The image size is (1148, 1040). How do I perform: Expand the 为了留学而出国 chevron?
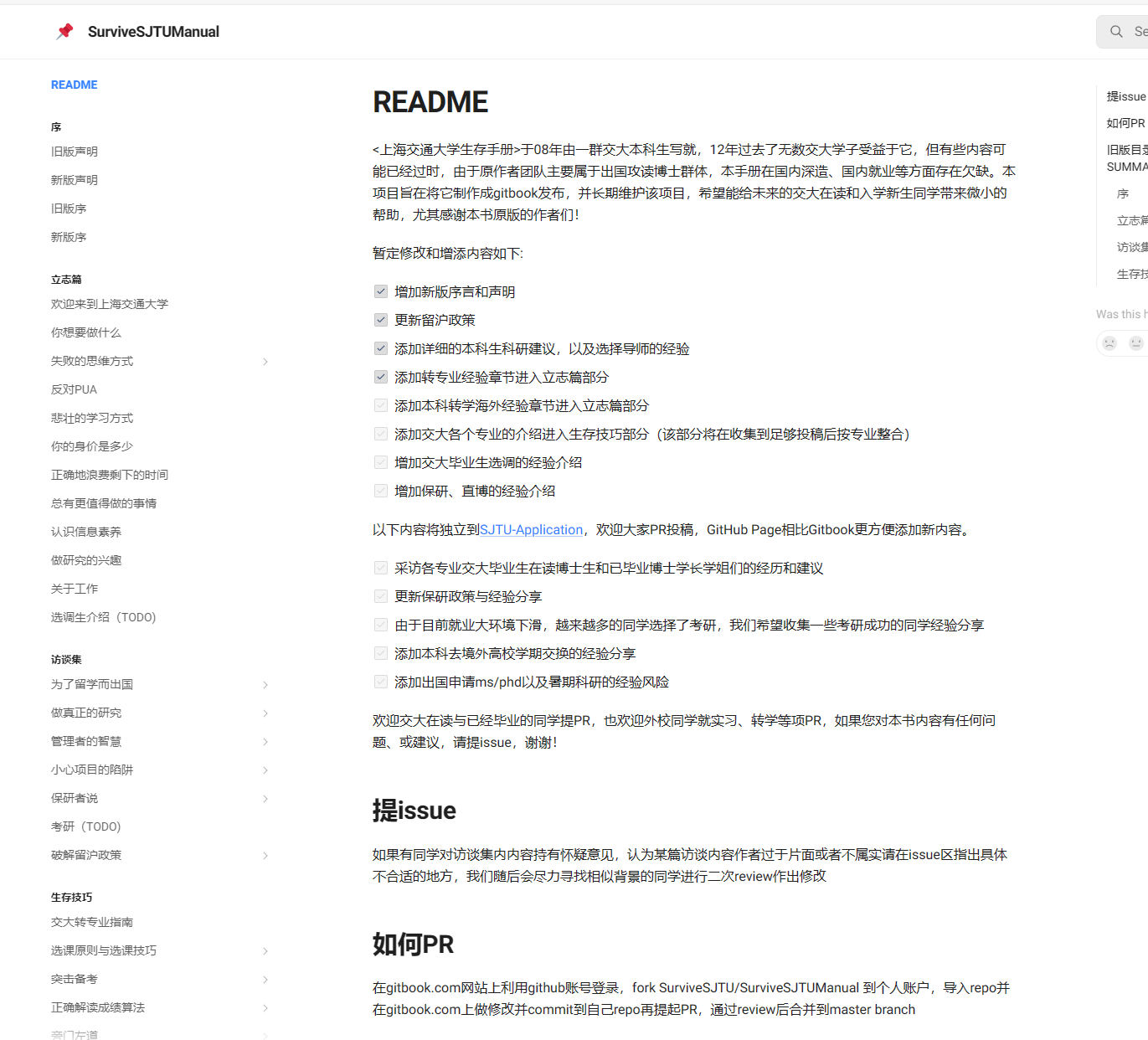click(x=265, y=685)
